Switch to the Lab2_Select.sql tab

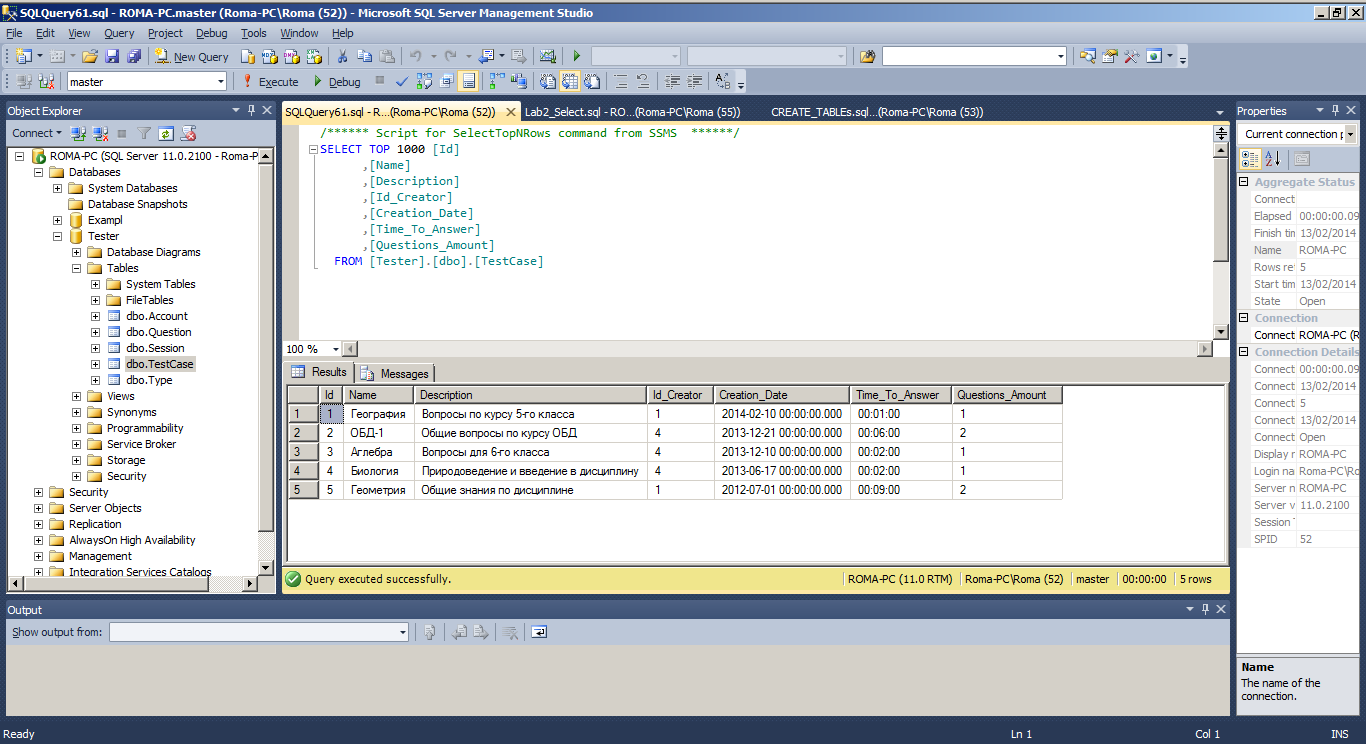(x=632, y=112)
